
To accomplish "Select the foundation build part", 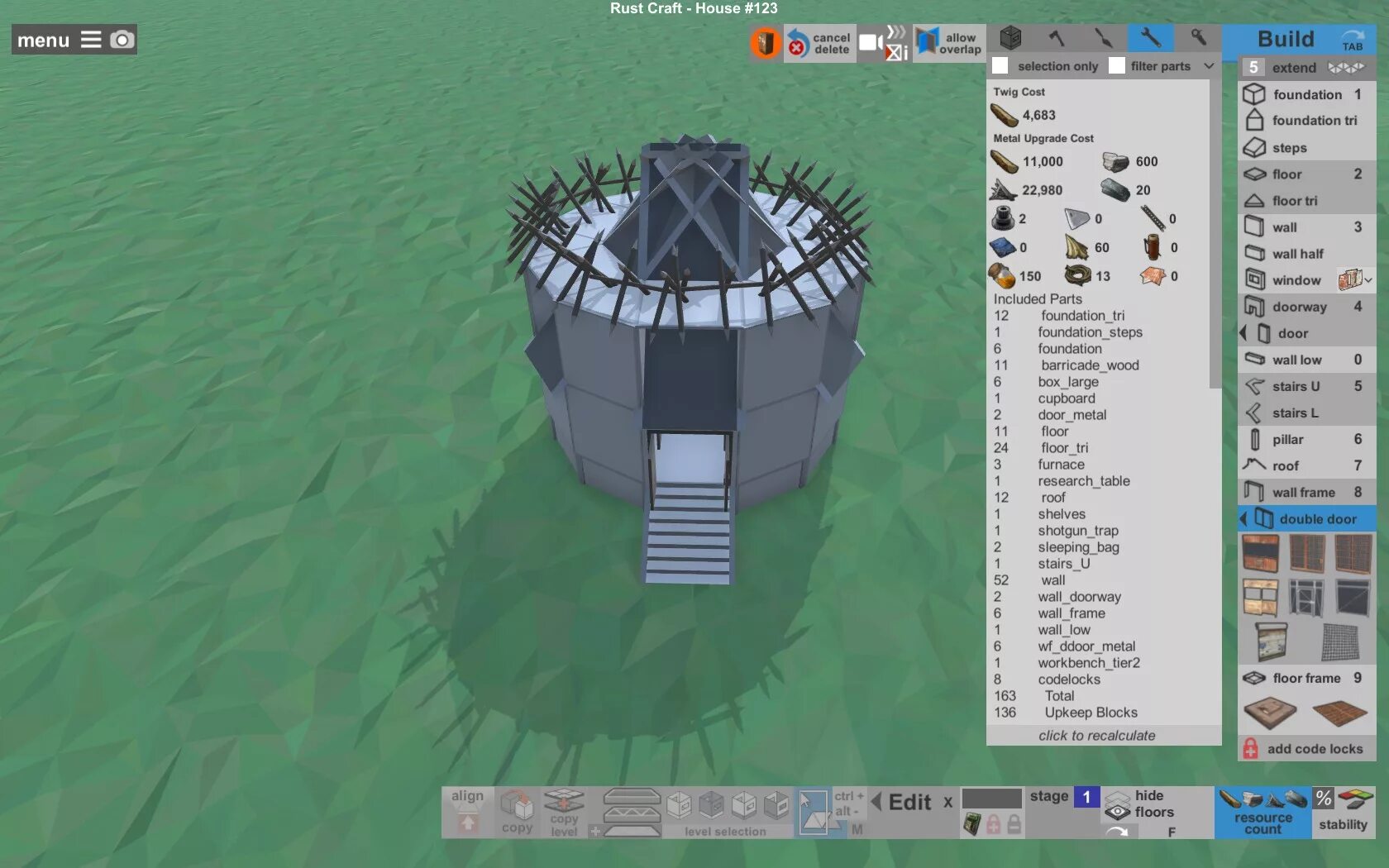I will [x=1307, y=94].
